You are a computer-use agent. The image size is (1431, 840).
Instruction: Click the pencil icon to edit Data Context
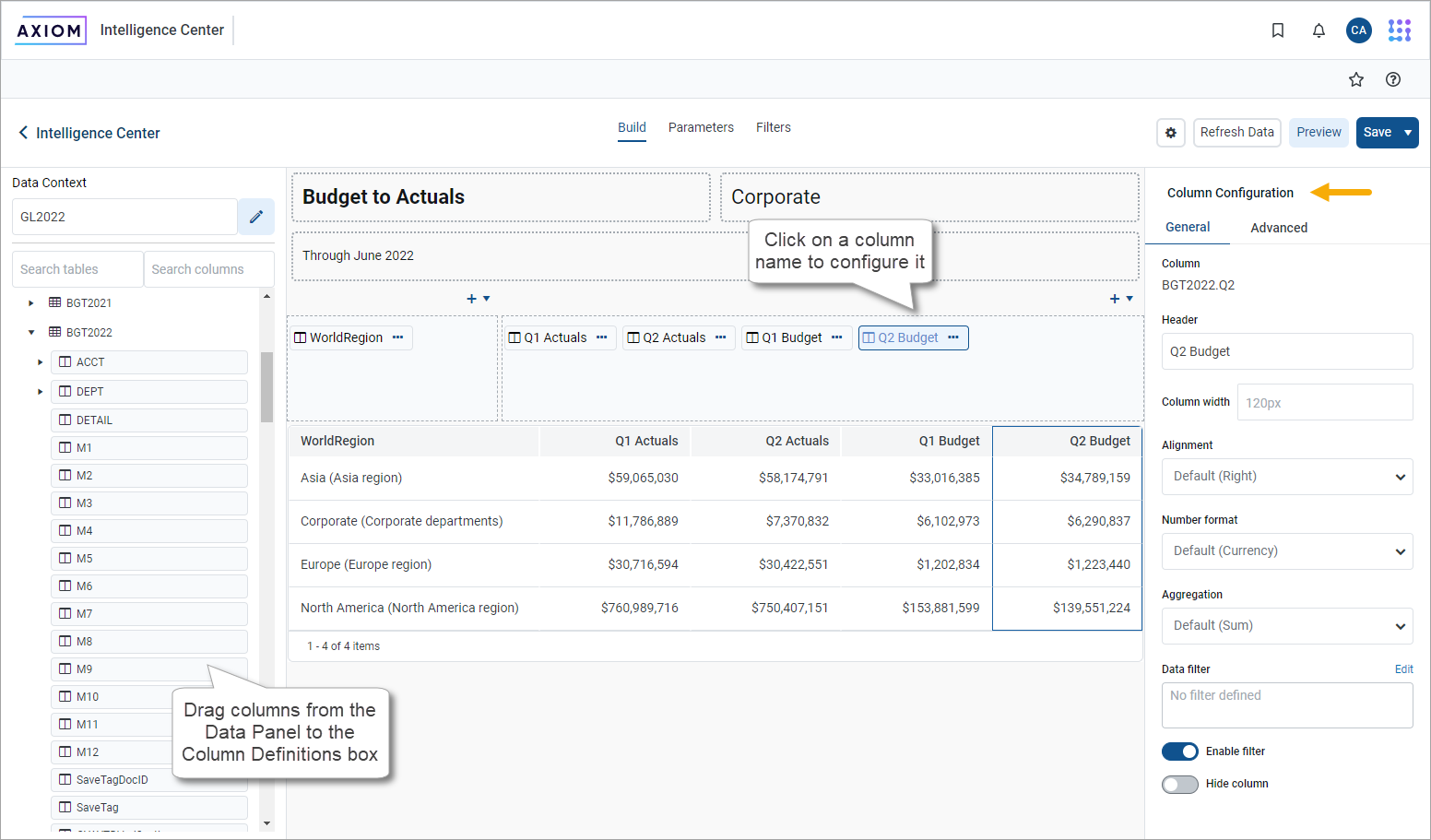click(255, 216)
